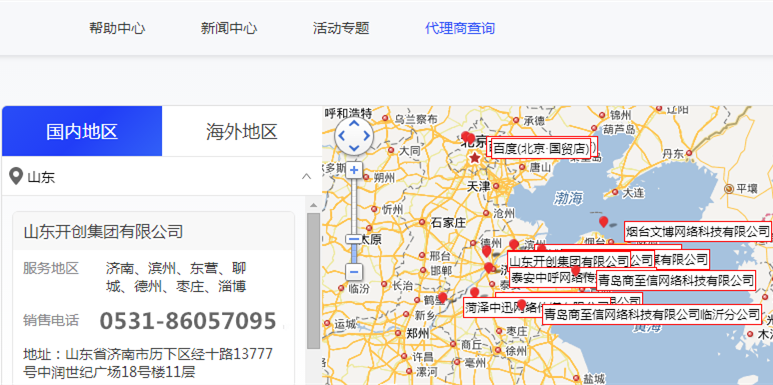The height and width of the screenshot is (385, 773).
Task: Click the 泰安中呼网络 map label
Action: 552,277
